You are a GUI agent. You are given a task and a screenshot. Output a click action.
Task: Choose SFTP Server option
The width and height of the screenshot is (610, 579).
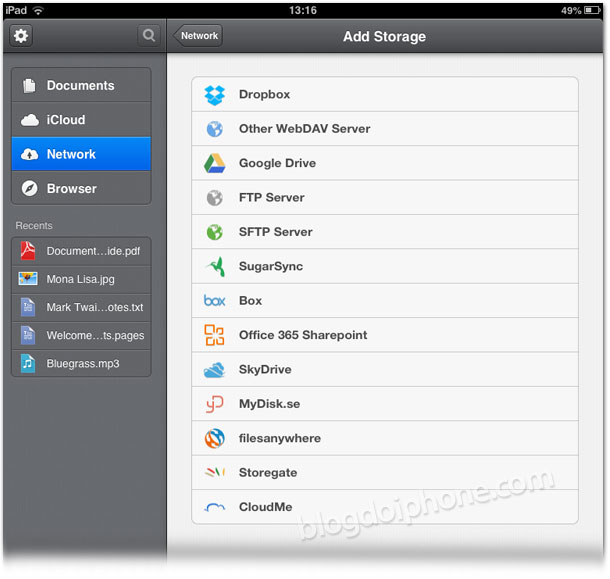click(x=385, y=232)
